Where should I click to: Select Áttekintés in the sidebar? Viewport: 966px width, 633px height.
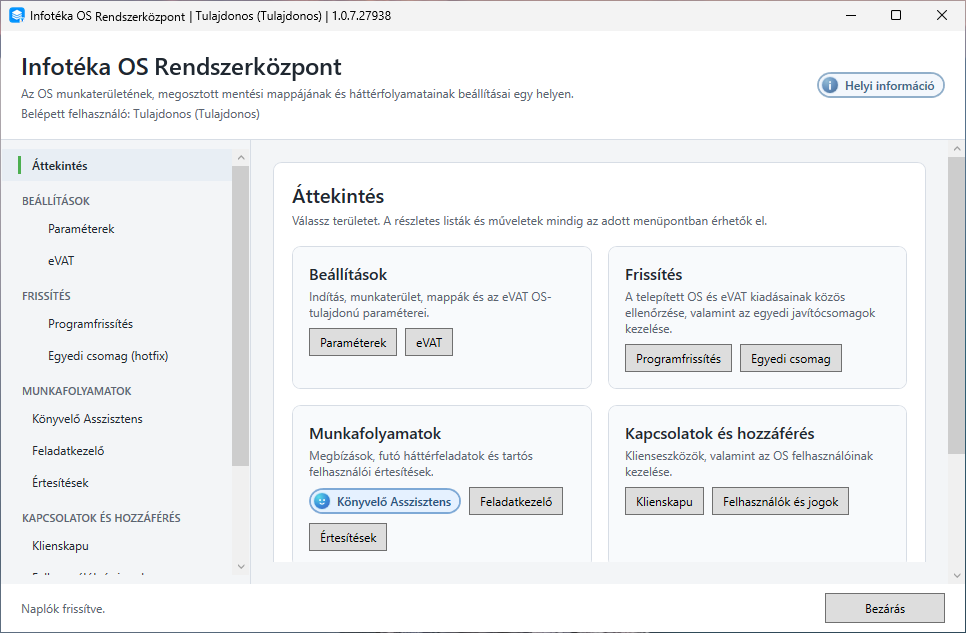tap(117, 165)
